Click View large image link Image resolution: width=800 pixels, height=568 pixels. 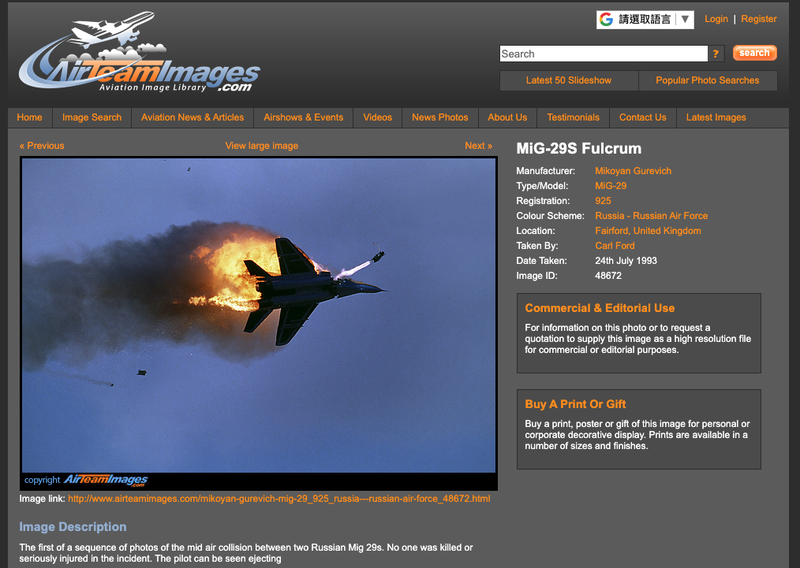261,146
